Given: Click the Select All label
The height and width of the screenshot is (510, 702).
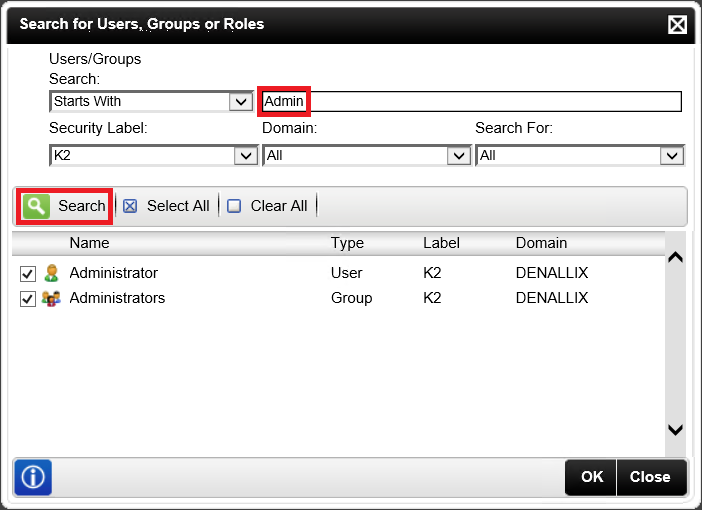Looking at the screenshot, I should tap(178, 206).
